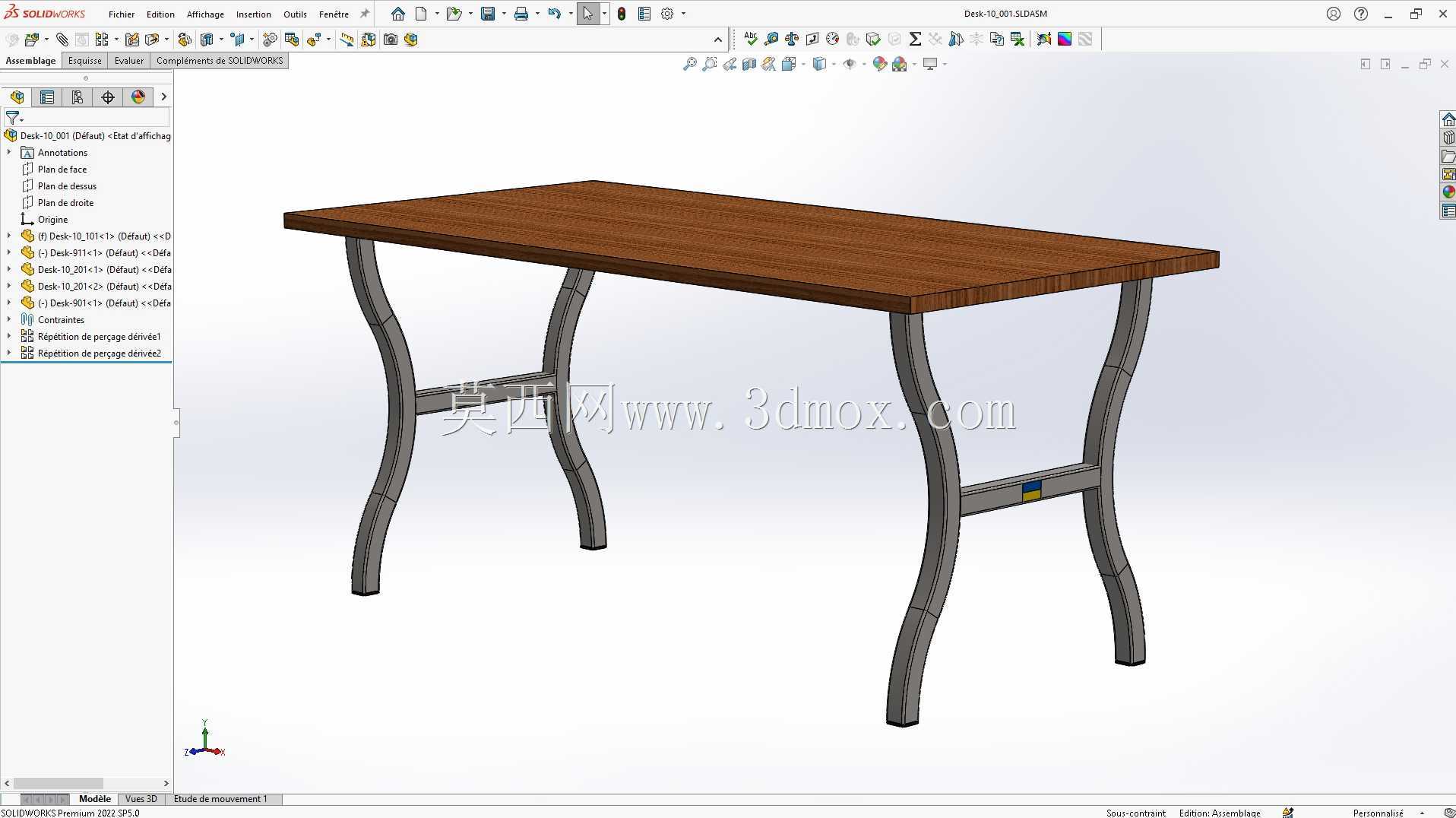
Task: Click the Bill of Materials icon
Action: (292, 40)
